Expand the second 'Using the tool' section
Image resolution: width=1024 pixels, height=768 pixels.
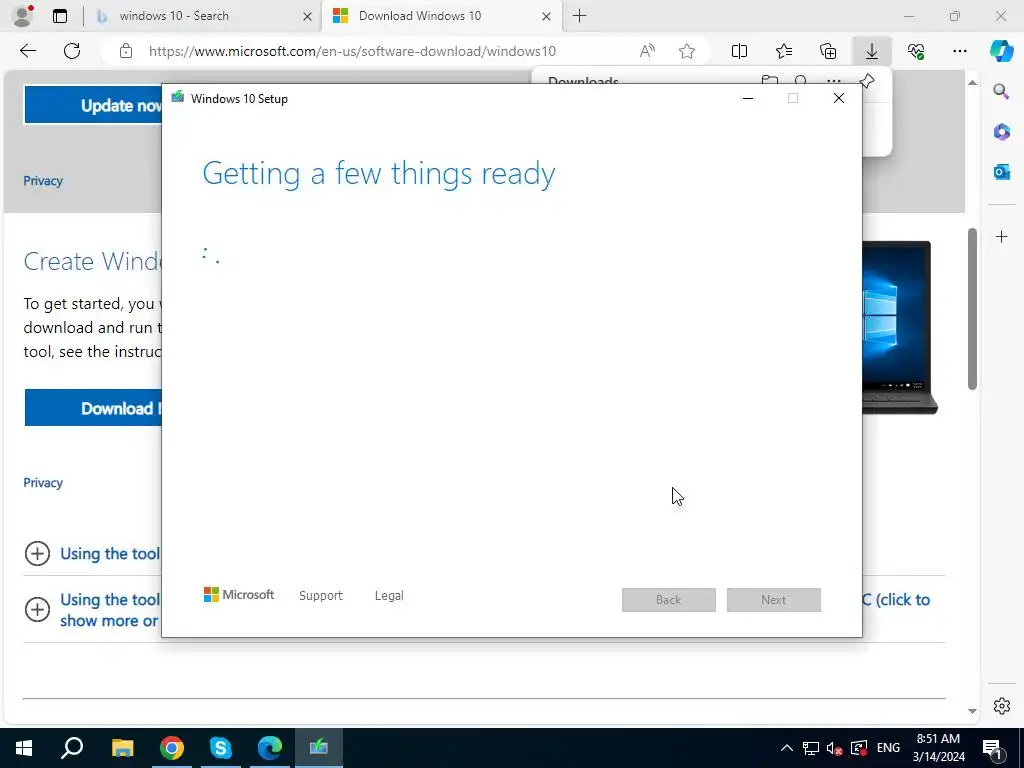37,609
